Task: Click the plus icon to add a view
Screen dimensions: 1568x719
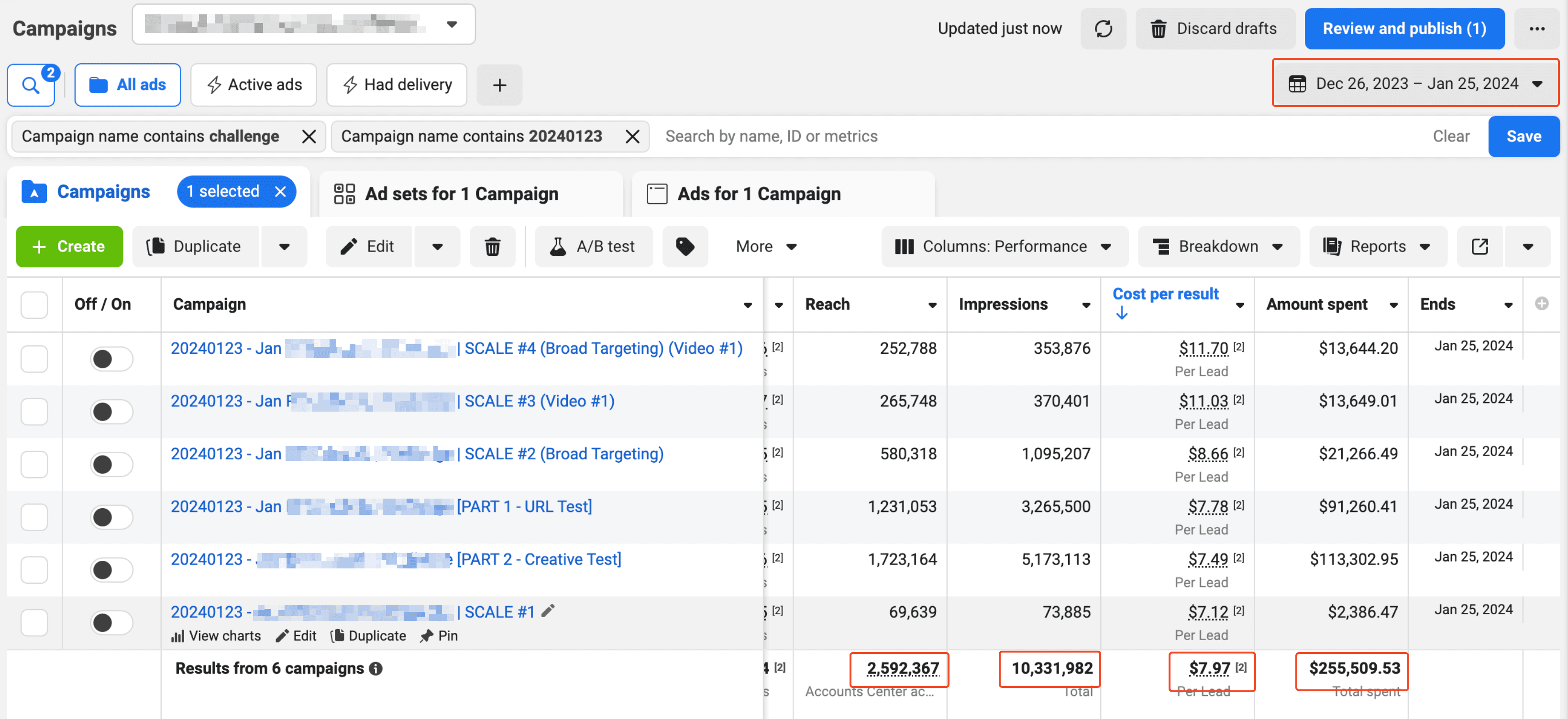Action: pos(499,85)
